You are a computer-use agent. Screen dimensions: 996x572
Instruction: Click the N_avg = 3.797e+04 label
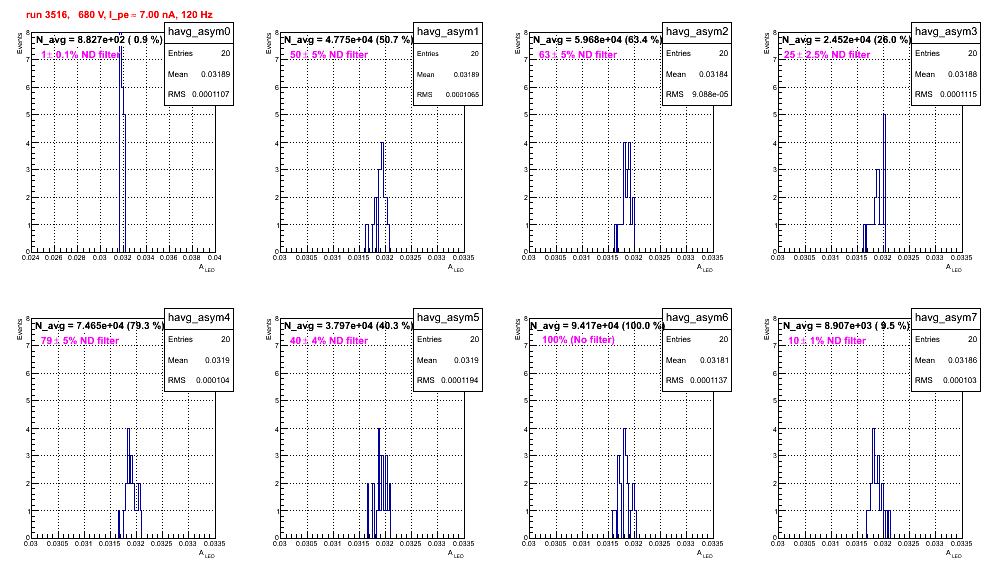[348, 325]
